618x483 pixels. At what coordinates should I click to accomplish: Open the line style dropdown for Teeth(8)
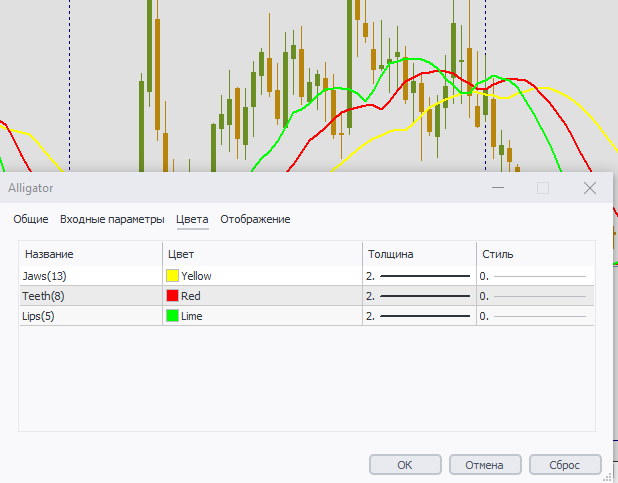pos(533,295)
